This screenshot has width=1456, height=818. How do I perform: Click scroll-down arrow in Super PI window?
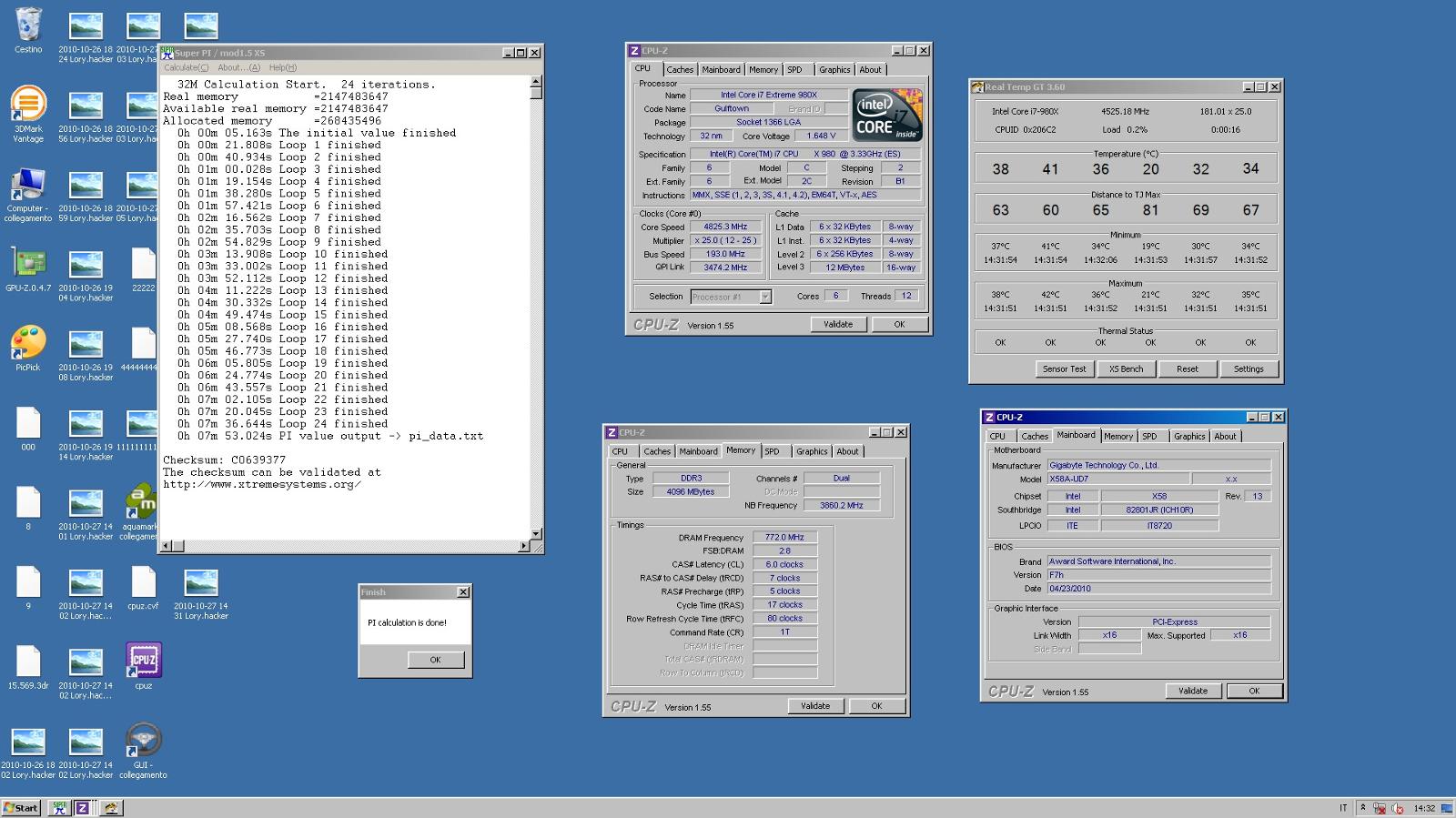[x=536, y=534]
